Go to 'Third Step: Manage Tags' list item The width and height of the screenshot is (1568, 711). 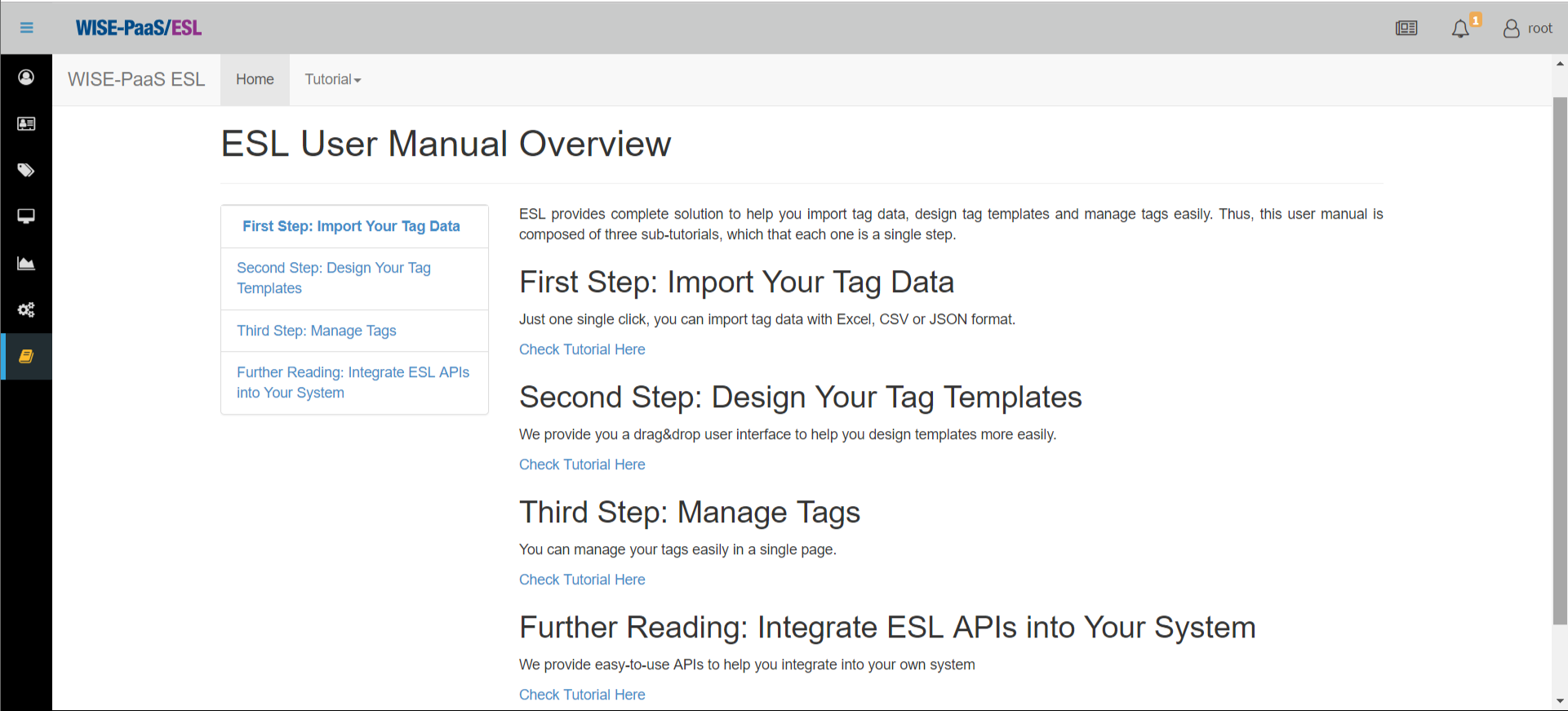[x=317, y=331]
